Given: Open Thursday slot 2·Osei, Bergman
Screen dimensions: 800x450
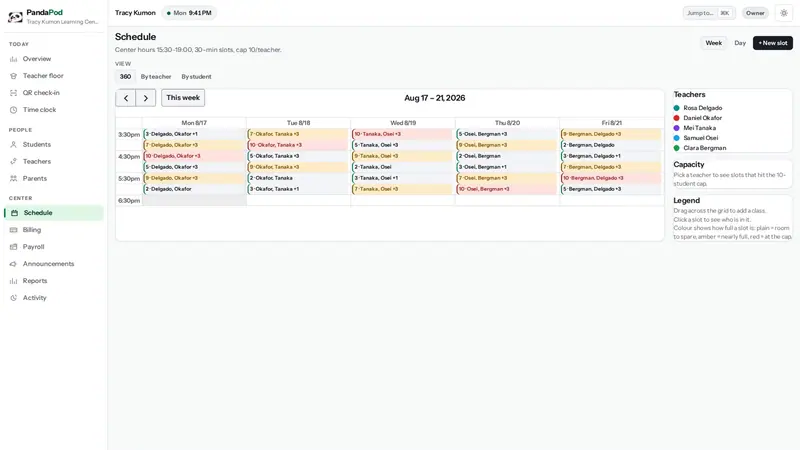Looking at the screenshot, I should tap(507, 156).
